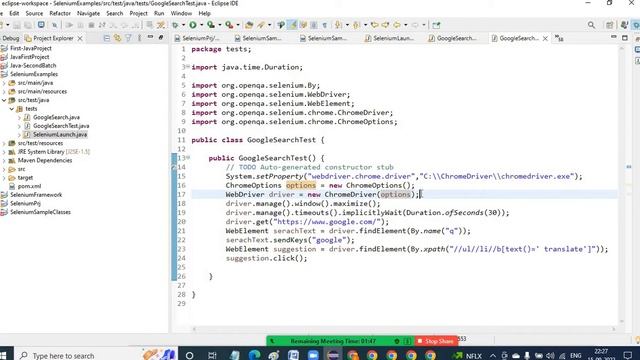Select the SeleniumFramework project
The width and height of the screenshot is (640, 360).
(36, 195)
